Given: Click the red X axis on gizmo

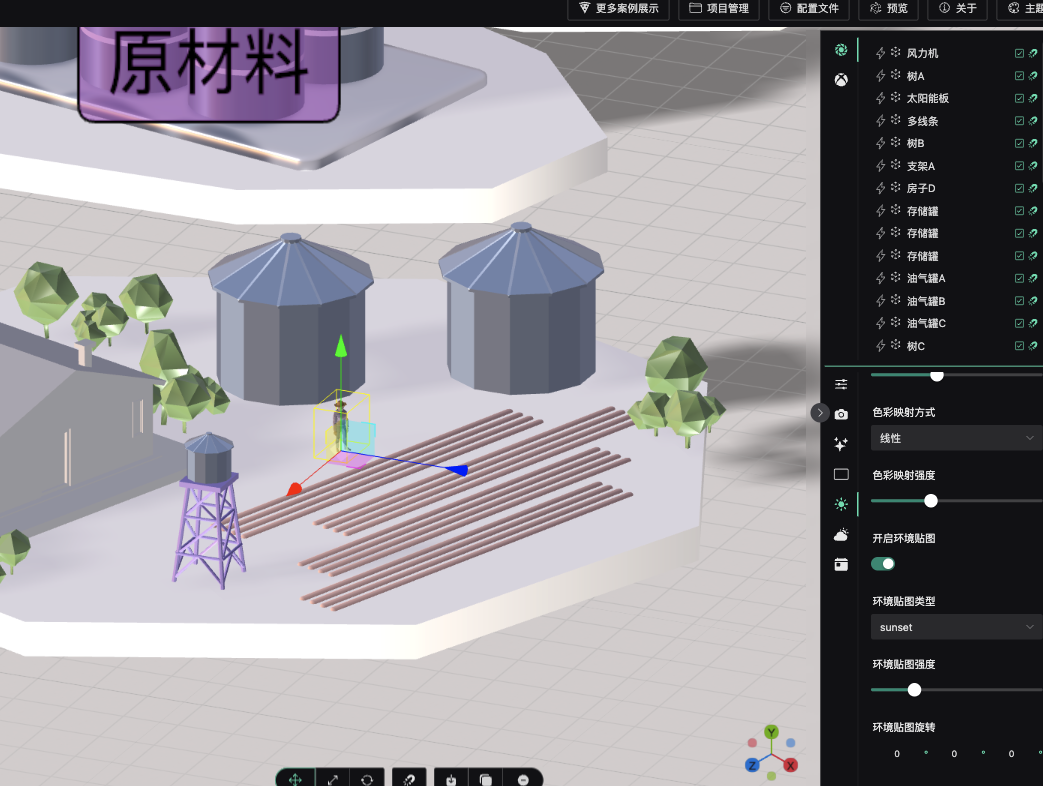Looking at the screenshot, I should pos(294,489).
